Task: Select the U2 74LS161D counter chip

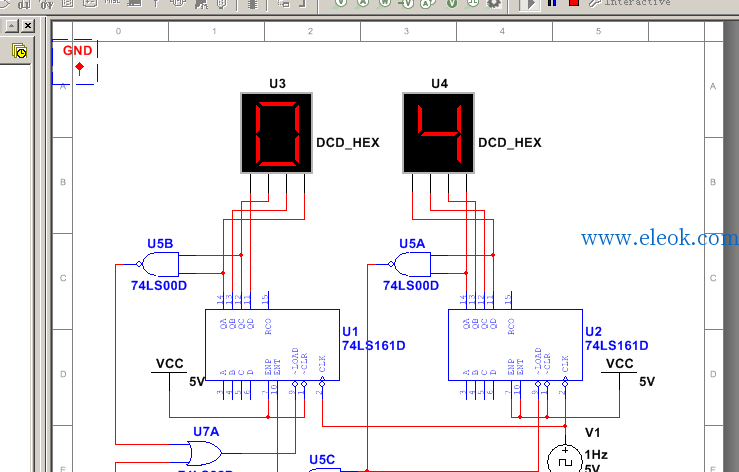Action: (515, 345)
